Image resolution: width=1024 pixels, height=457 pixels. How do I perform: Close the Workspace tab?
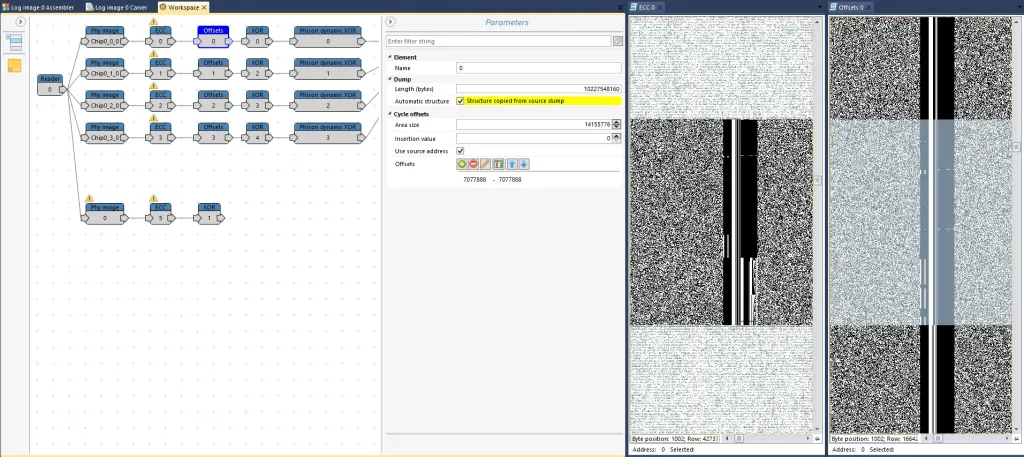[x=204, y=7]
